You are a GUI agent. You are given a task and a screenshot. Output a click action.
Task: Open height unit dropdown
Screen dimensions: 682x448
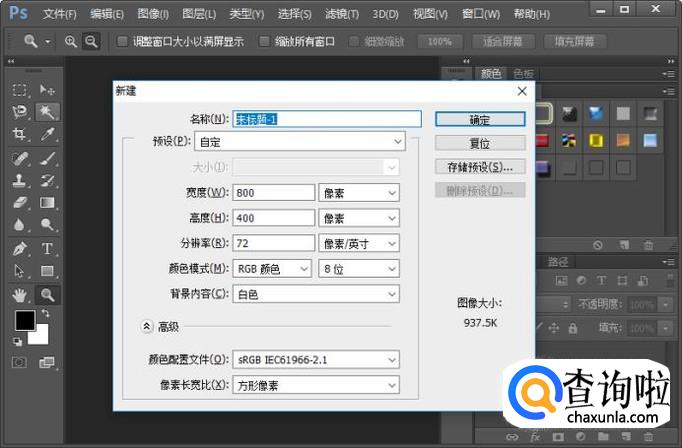pyautogui.click(x=359, y=218)
